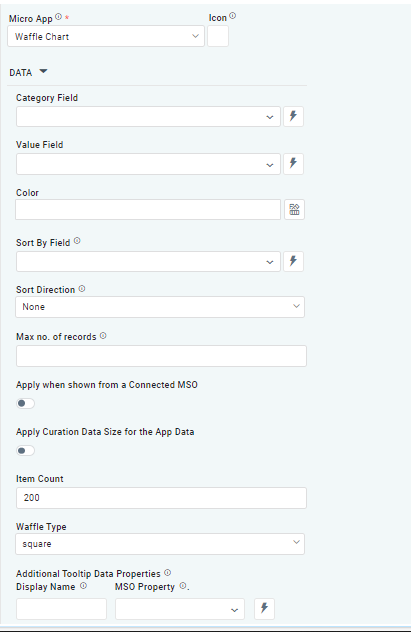
Task: Open the color palette picker icon
Action: tap(295, 210)
